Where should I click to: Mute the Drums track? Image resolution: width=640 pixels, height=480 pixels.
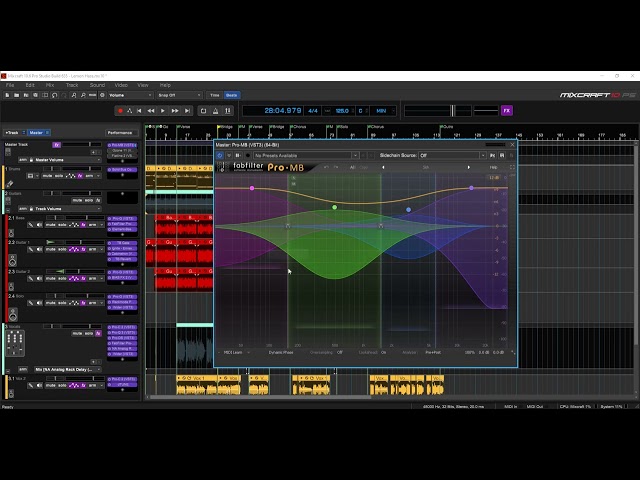click(x=48, y=176)
